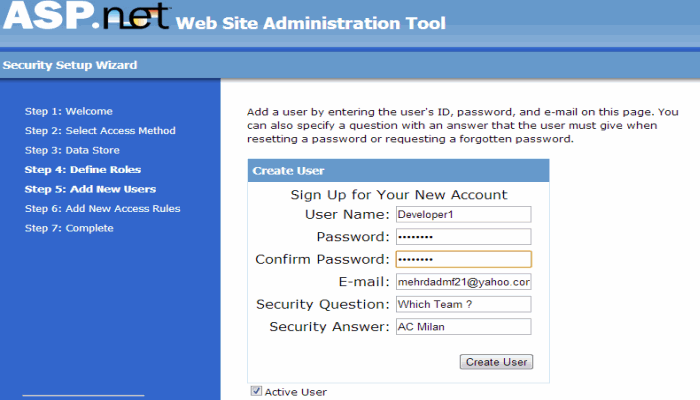Screen dimensions: 700x400
Task: Click the Create User panel header
Action: pos(398,171)
